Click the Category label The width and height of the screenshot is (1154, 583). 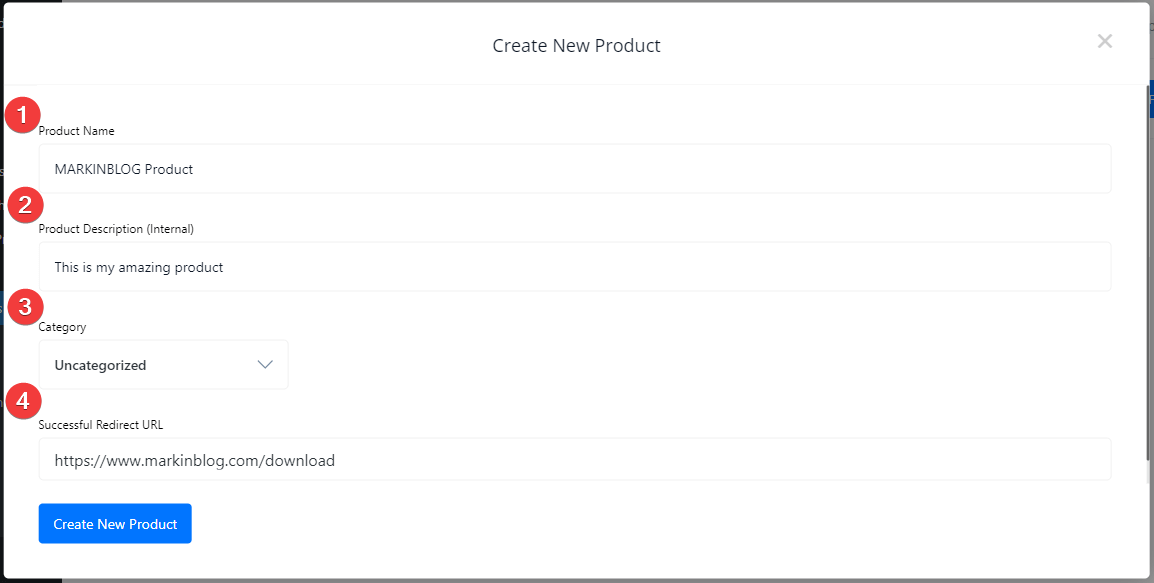click(x=62, y=326)
